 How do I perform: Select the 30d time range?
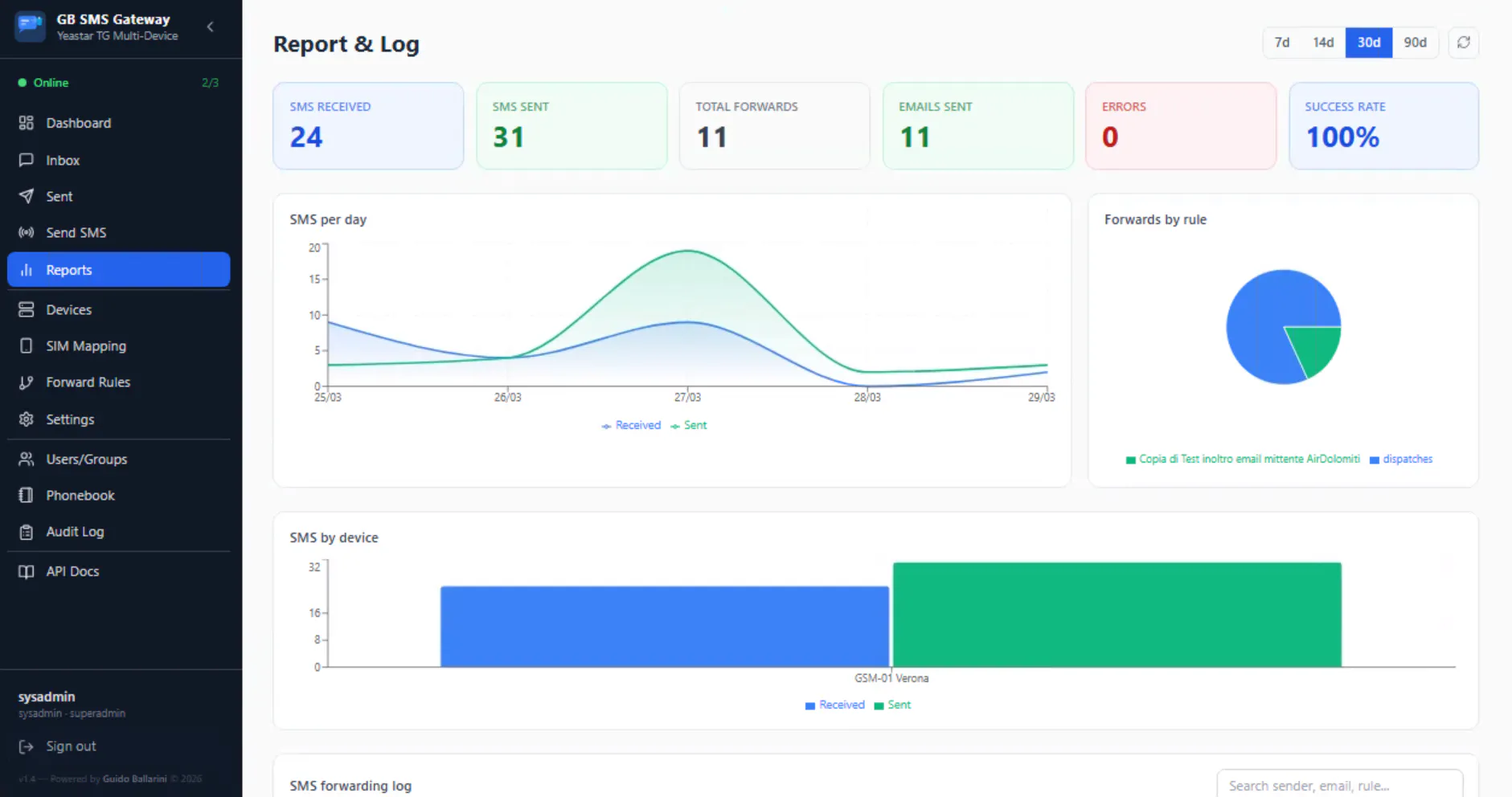pyautogui.click(x=1369, y=43)
